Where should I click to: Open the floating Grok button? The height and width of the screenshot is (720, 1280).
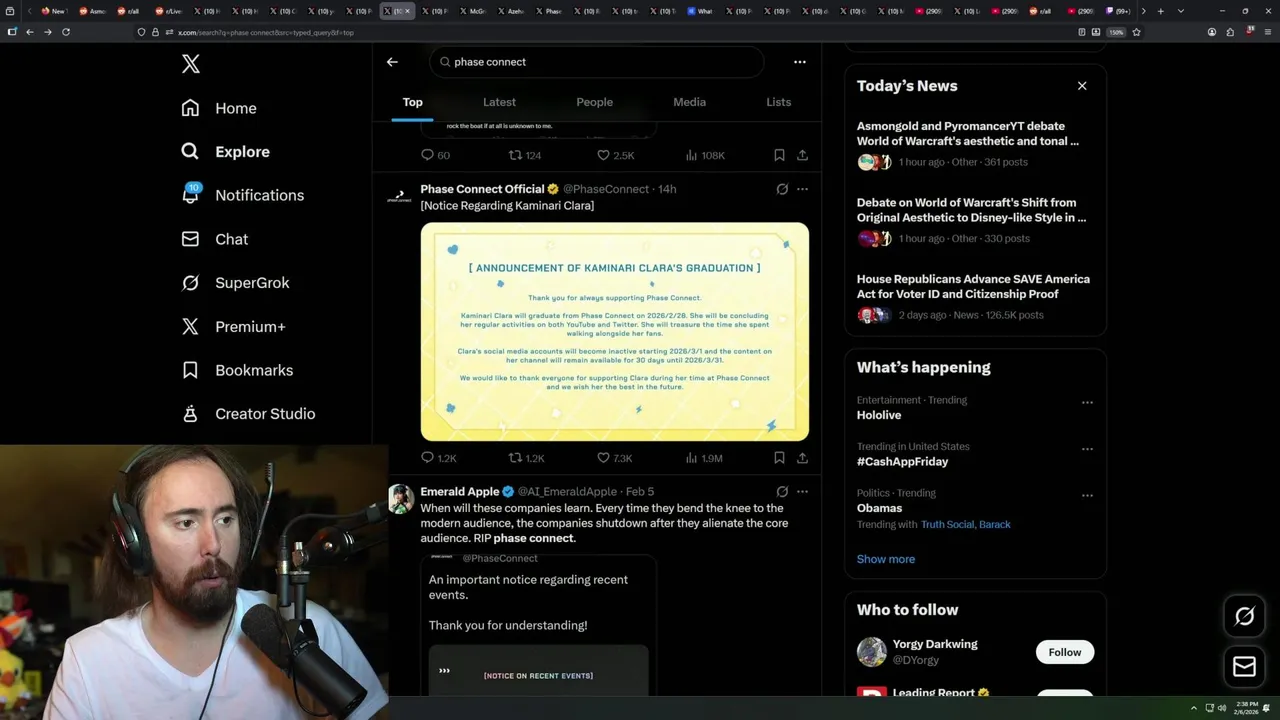click(1244, 616)
